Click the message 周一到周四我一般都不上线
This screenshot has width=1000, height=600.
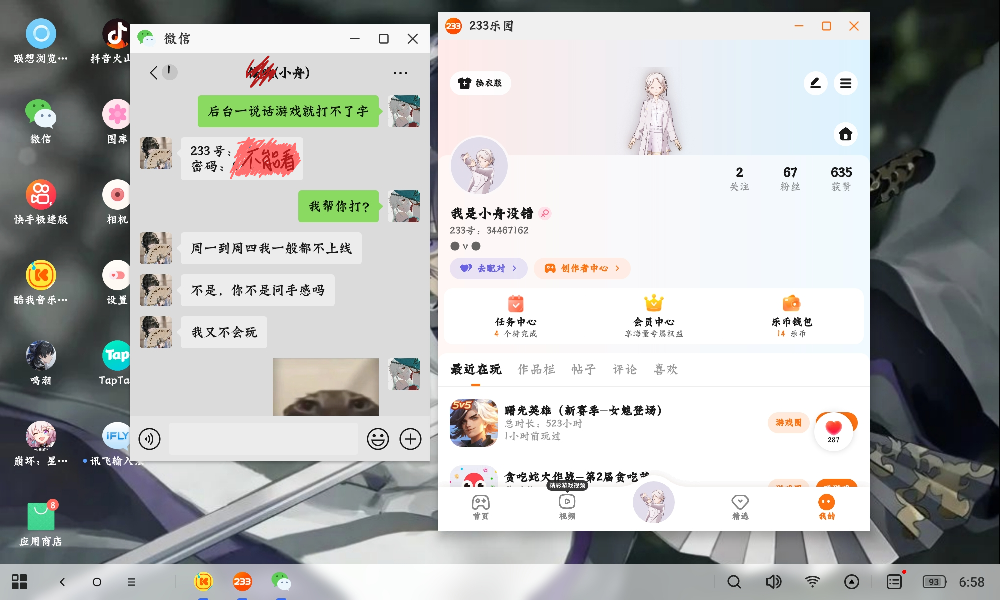[271, 248]
